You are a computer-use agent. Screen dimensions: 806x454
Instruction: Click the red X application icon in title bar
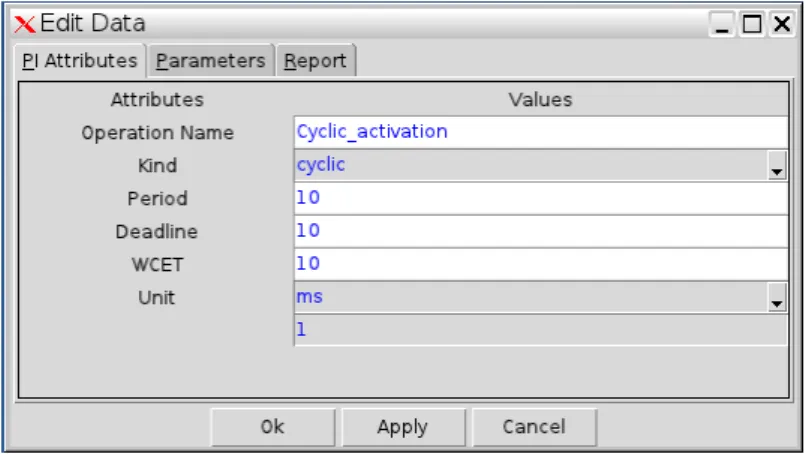(24, 24)
